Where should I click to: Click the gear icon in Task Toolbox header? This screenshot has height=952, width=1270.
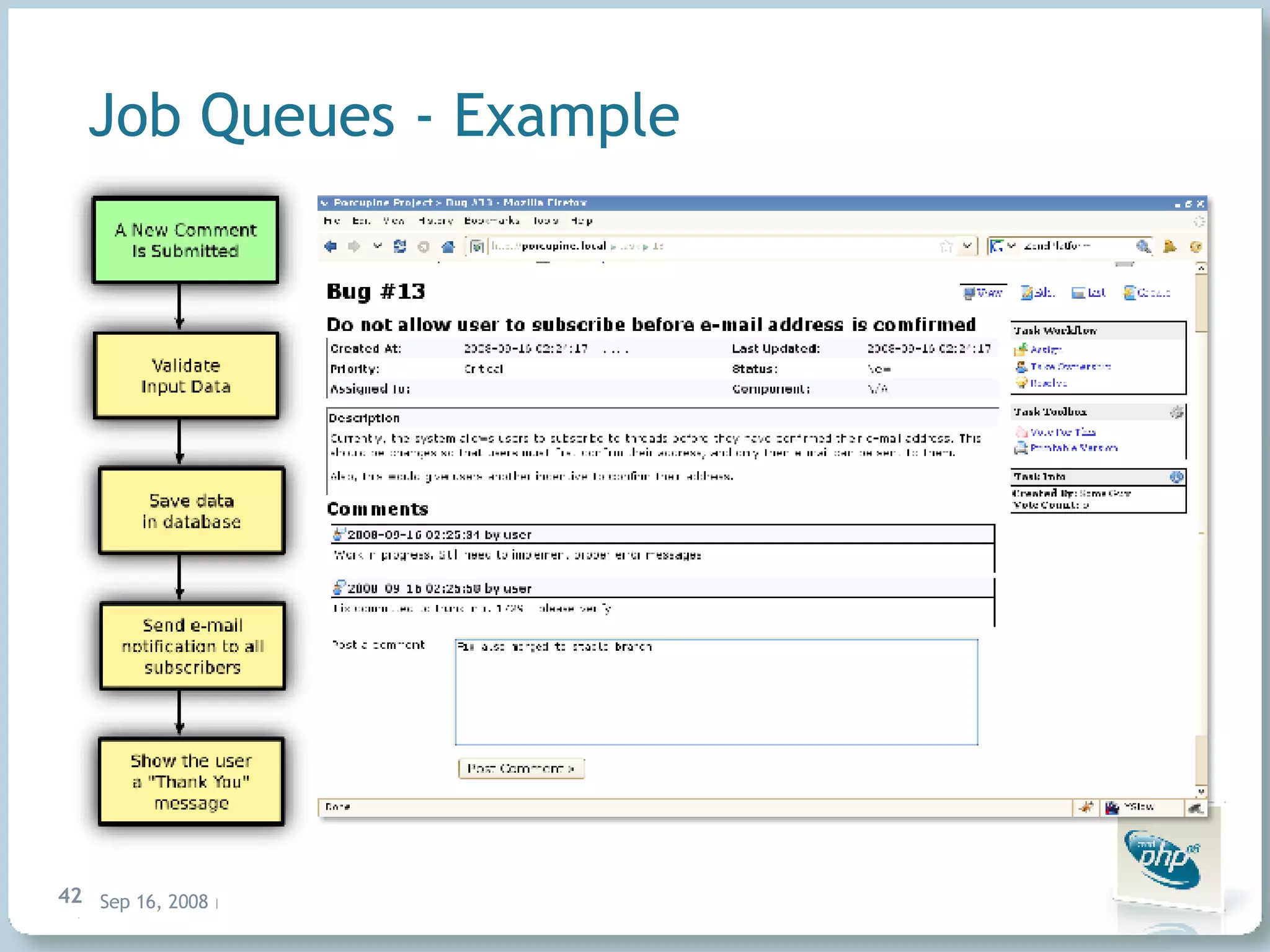(x=1176, y=412)
